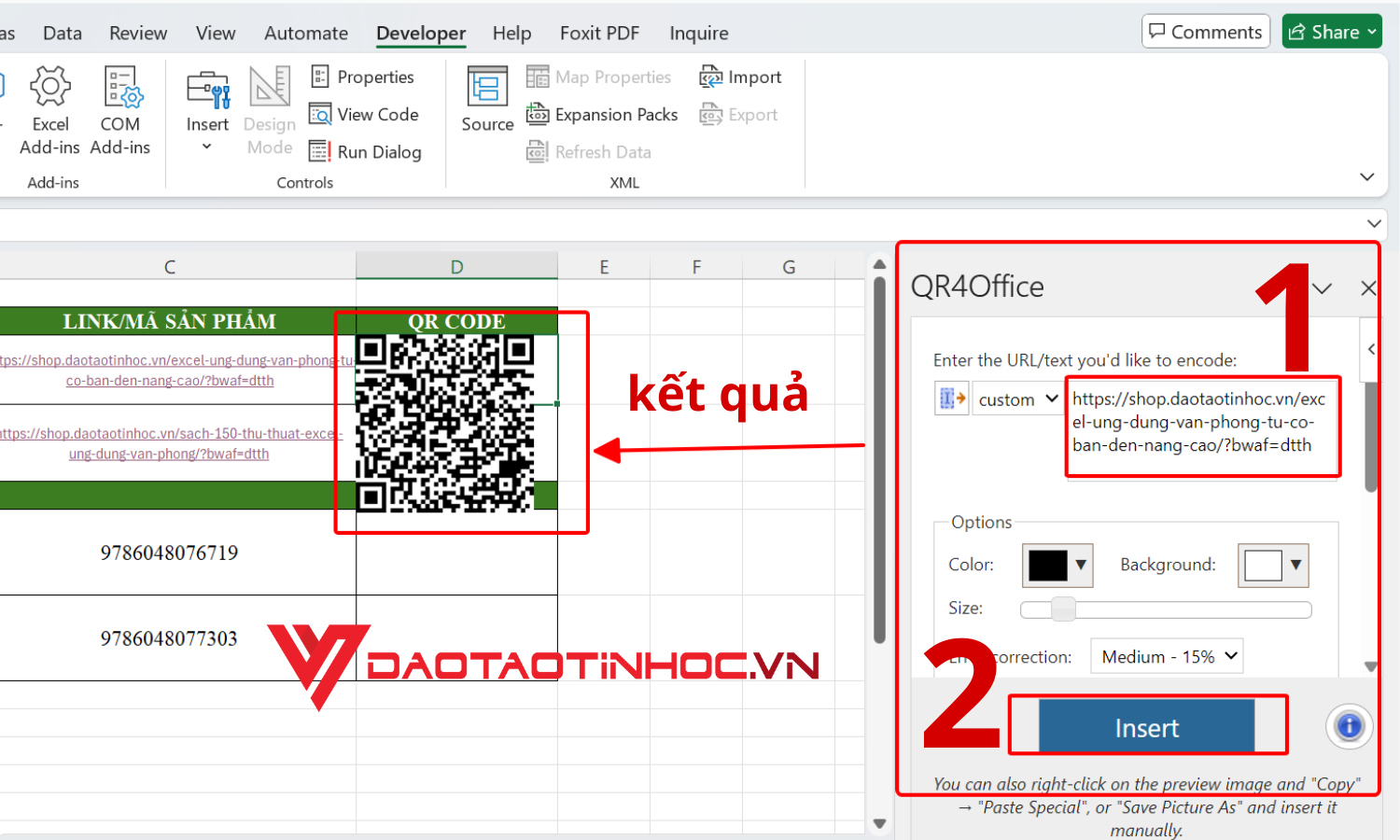
Task: Open the Run Dialog tool
Action: tap(366, 151)
